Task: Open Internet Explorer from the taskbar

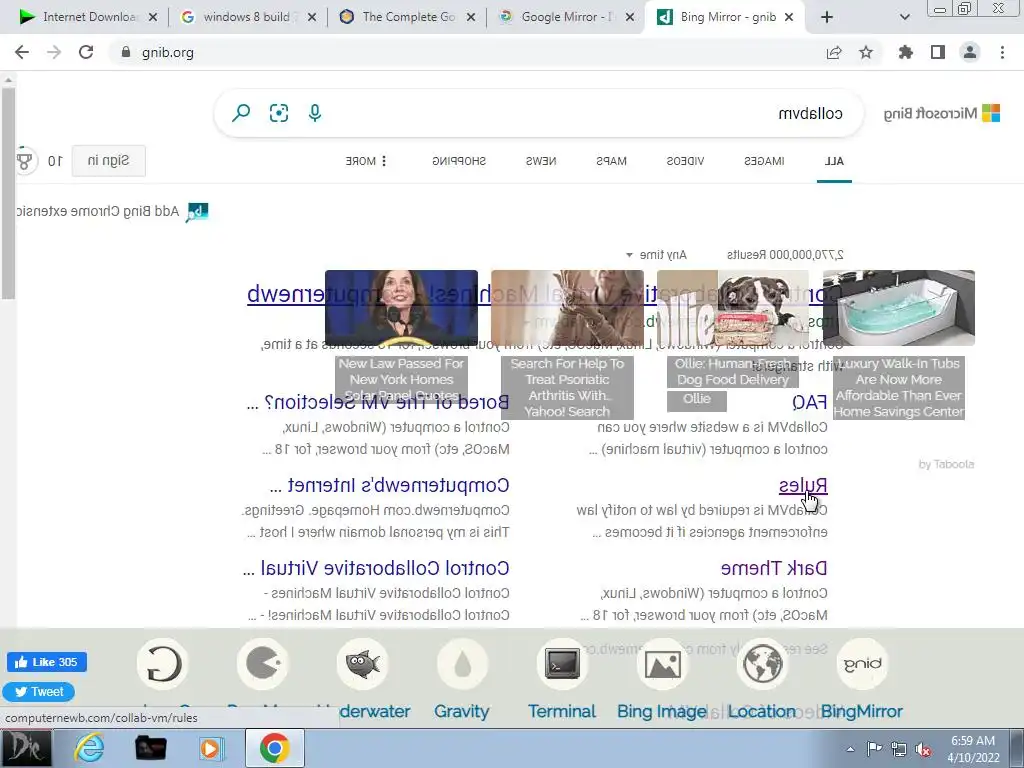Action: 89,748
